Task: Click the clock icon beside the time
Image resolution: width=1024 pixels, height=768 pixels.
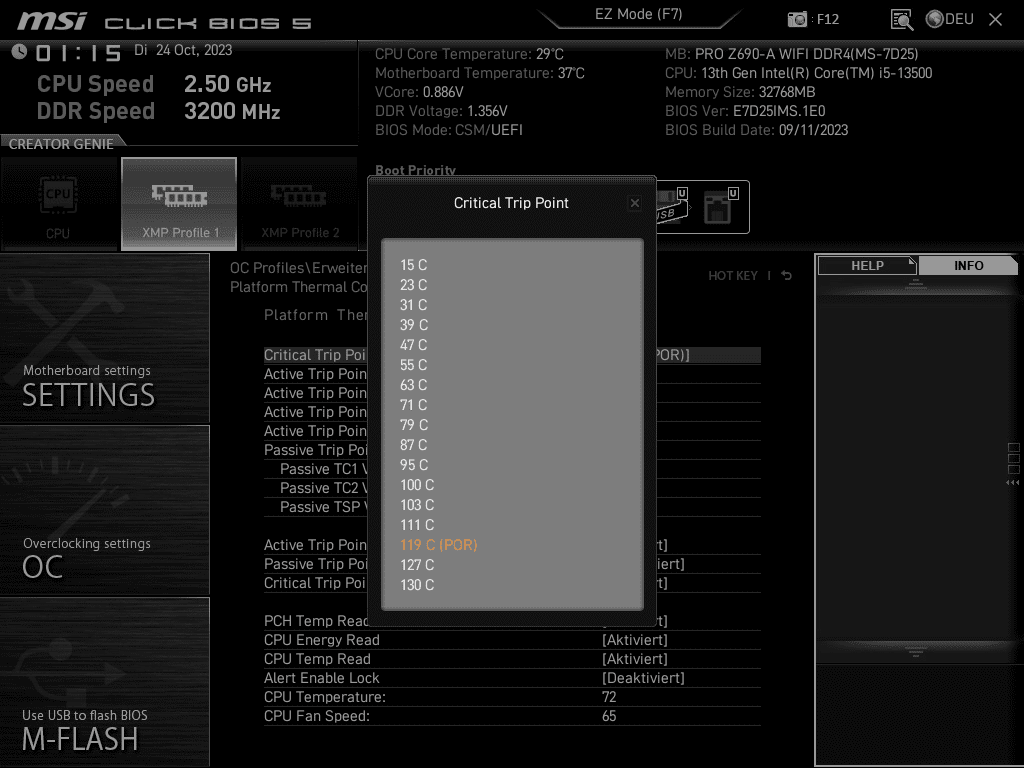Action: 20,52
